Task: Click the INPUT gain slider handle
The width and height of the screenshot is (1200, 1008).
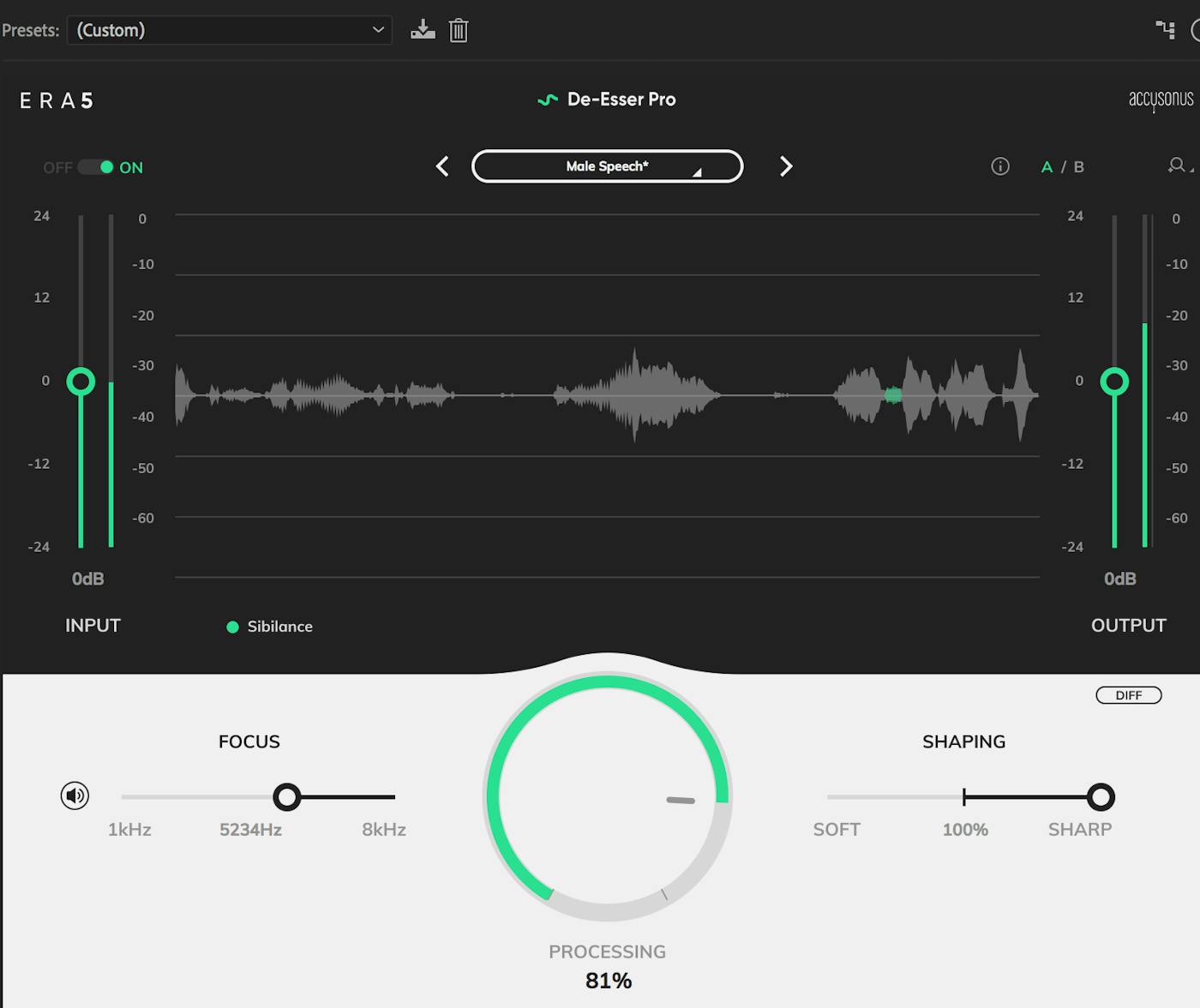Action: pos(81,381)
